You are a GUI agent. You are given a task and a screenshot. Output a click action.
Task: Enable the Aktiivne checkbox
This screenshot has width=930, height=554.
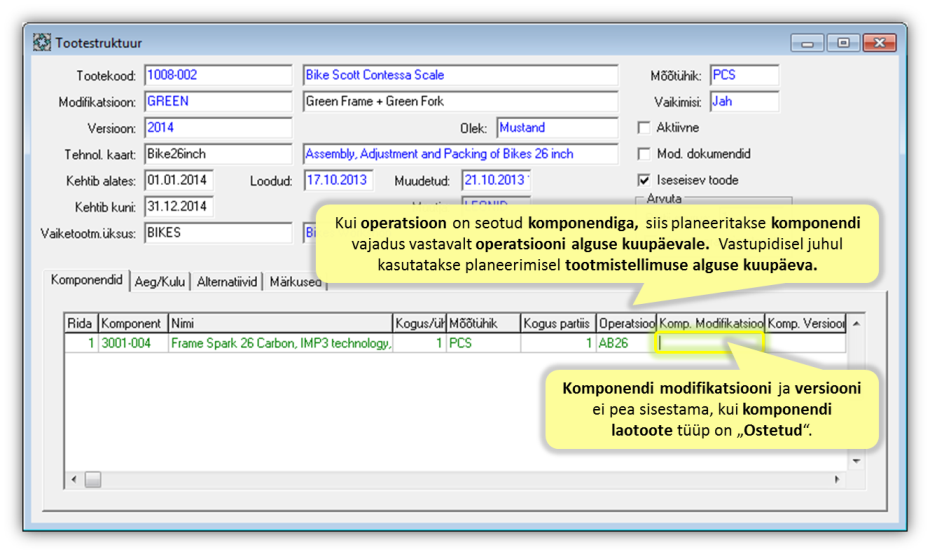[x=644, y=128]
